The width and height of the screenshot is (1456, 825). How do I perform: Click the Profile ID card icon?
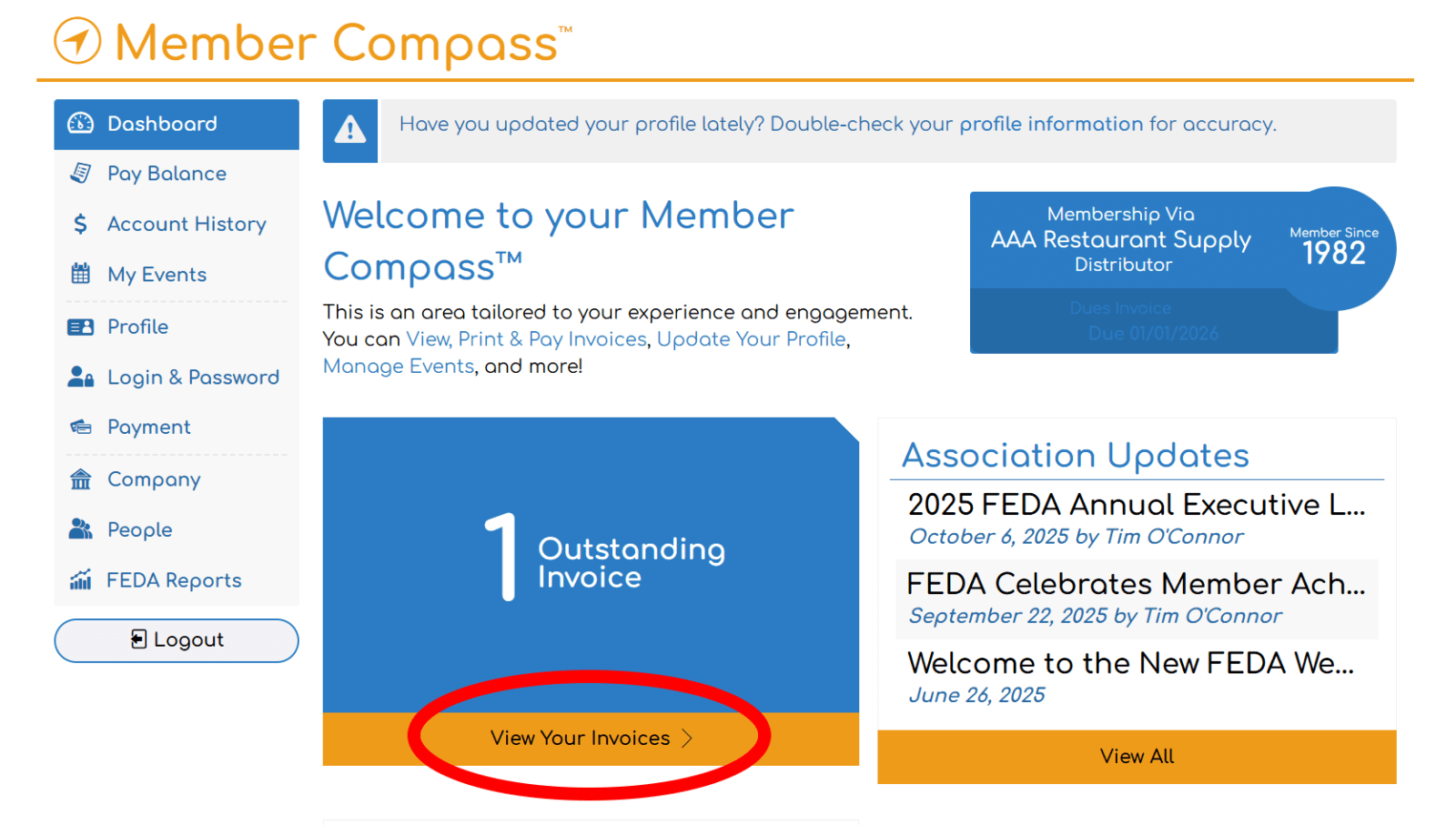pyautogui.click(x=81, y=327)
